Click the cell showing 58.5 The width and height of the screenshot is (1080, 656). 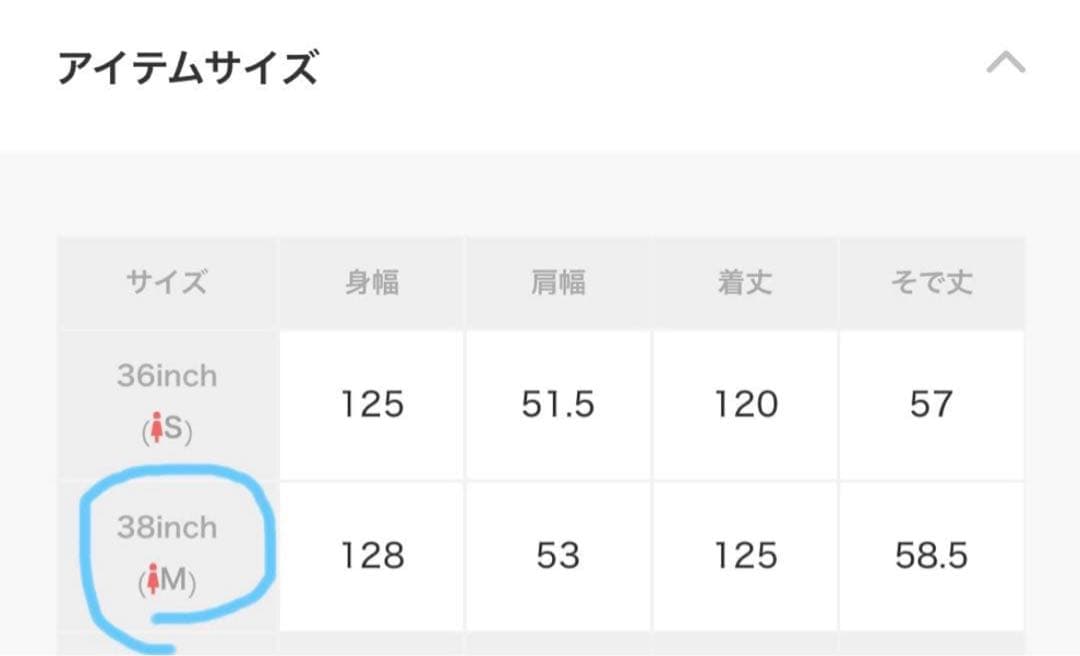click(933, 556)
